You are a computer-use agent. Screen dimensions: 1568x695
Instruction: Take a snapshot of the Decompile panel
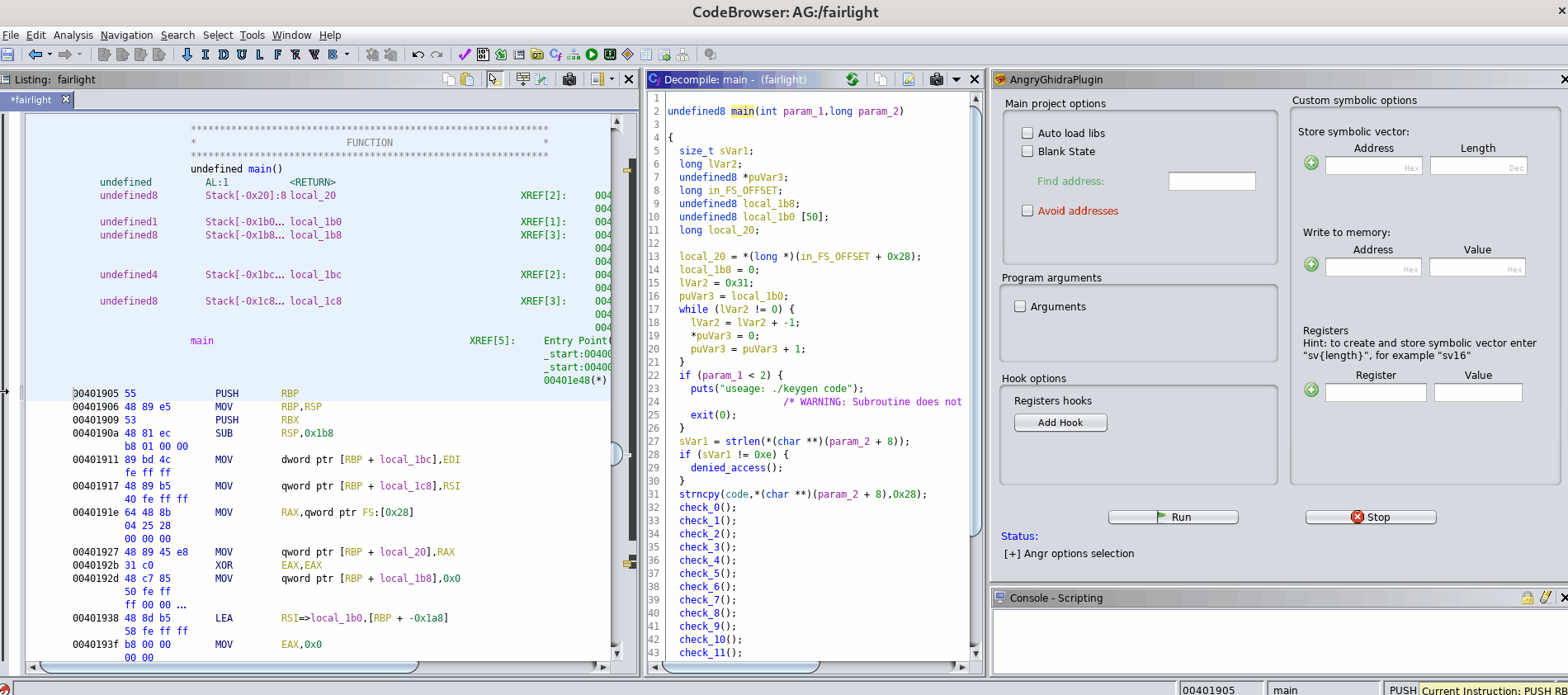click(936, 79)
